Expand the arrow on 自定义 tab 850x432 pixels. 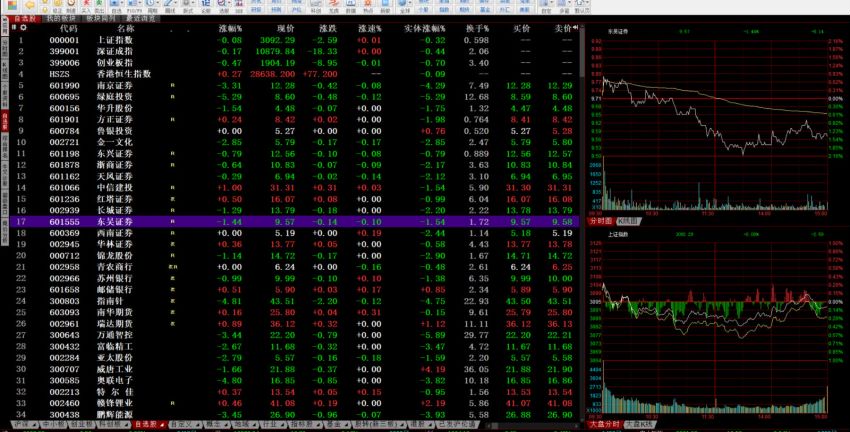pos(199,425)
